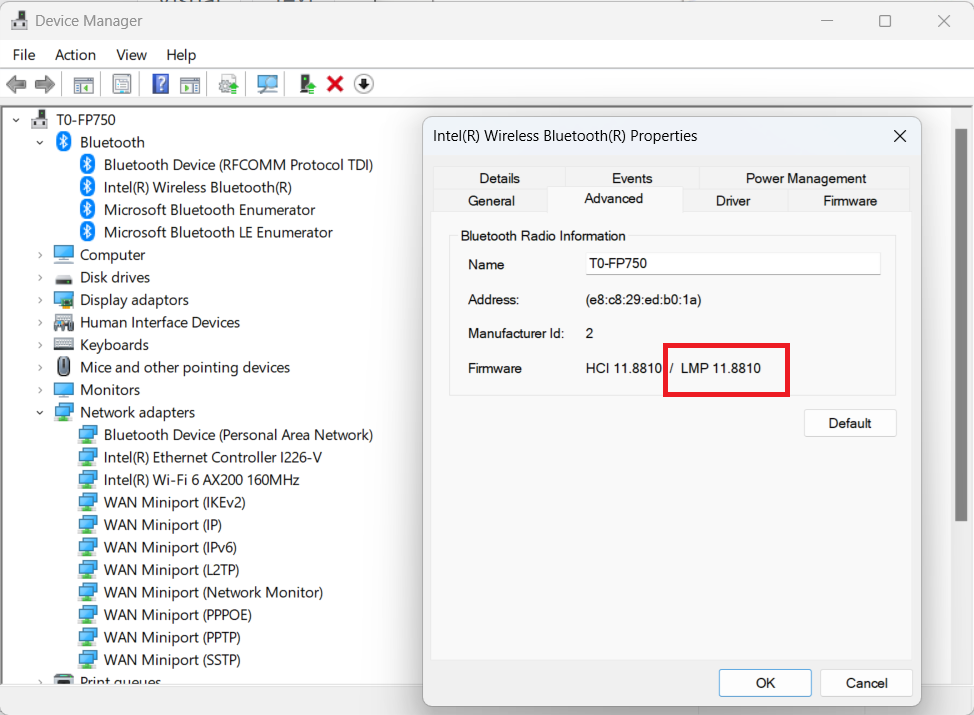Collapse the T0-FP750 root node
The width and height of the screenshot is (974, 715).
pos(17,120)
